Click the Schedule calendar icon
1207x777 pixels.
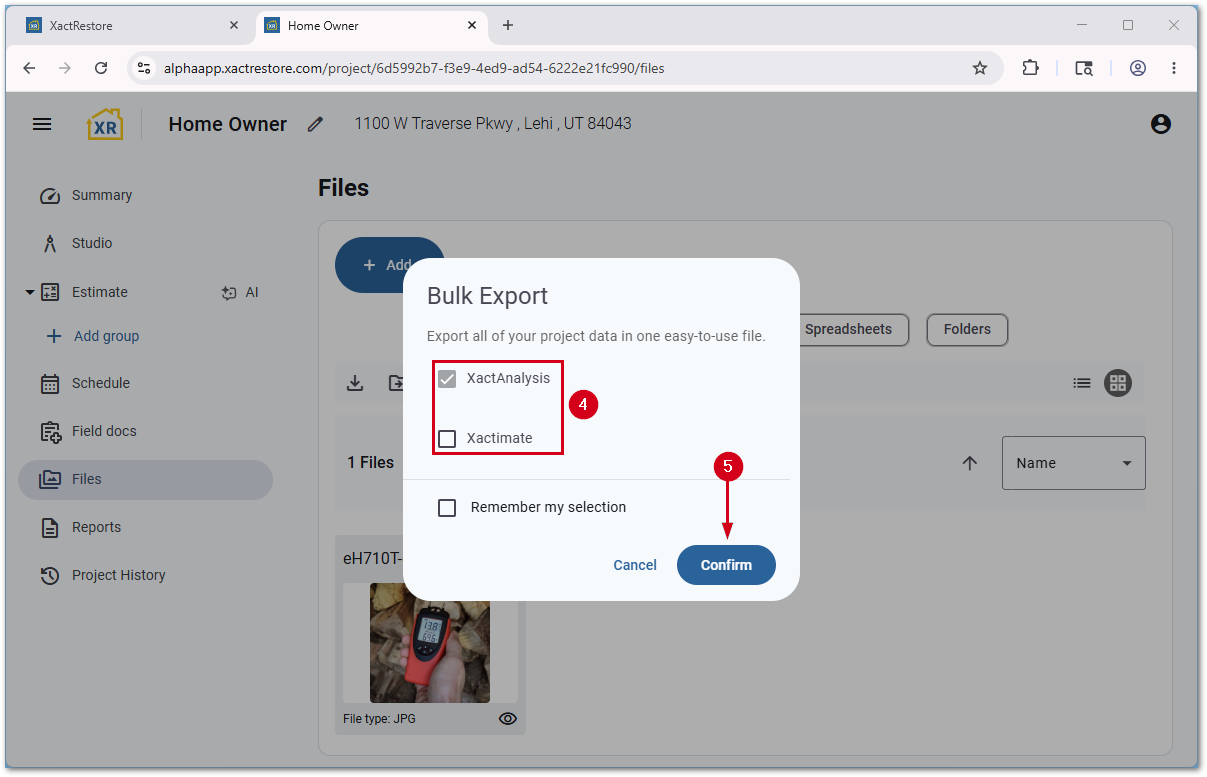[50, 384]
